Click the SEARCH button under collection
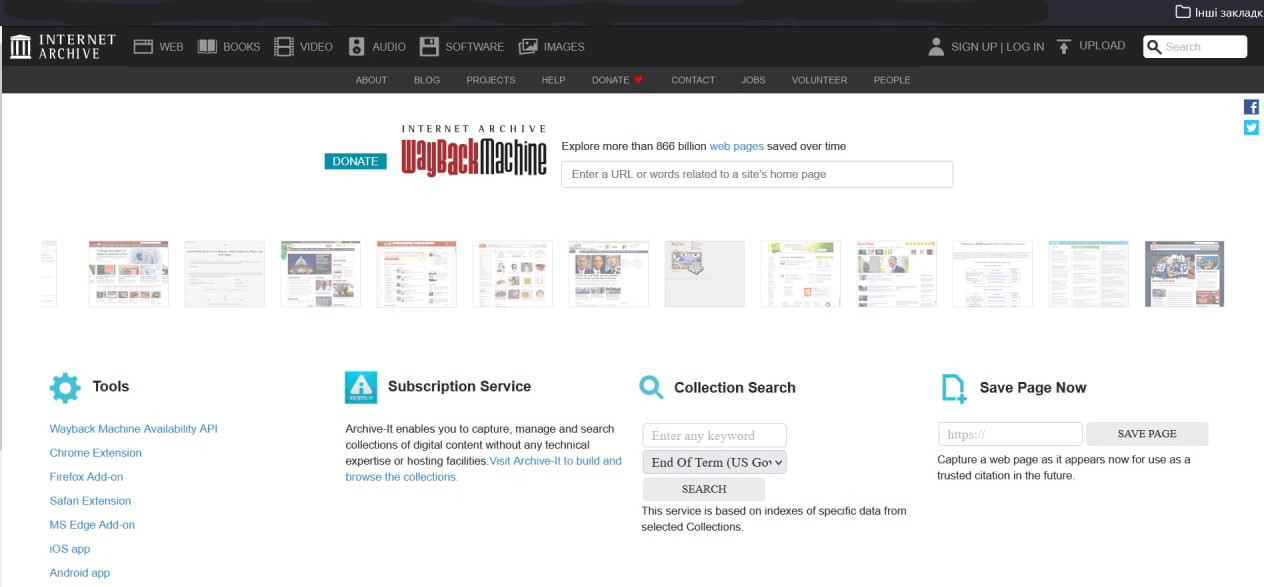Viewport: 1264px width, 587px height. (x=704, y=489)
